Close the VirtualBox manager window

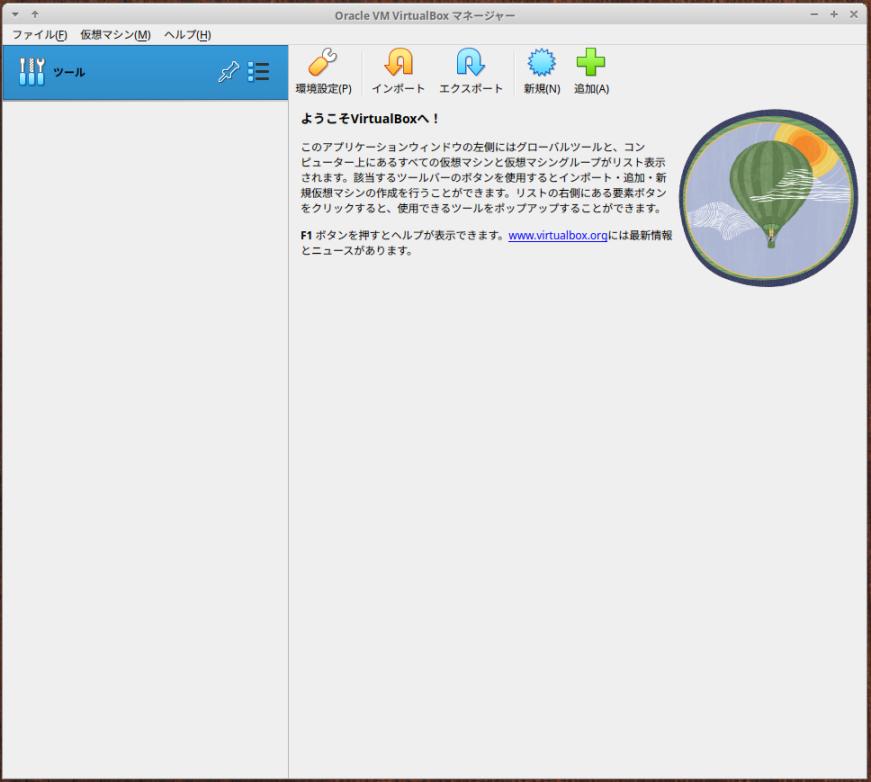(x=854, y=14)
